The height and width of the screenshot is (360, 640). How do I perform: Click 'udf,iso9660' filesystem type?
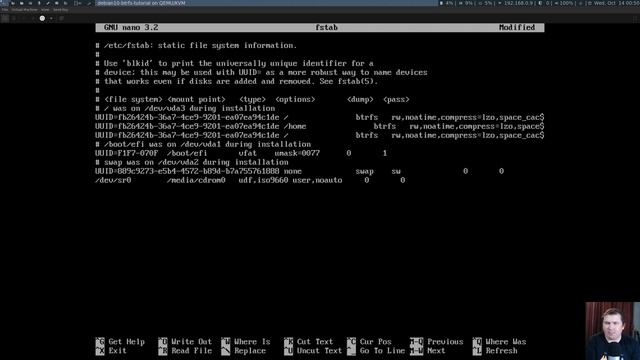point(264,180)
